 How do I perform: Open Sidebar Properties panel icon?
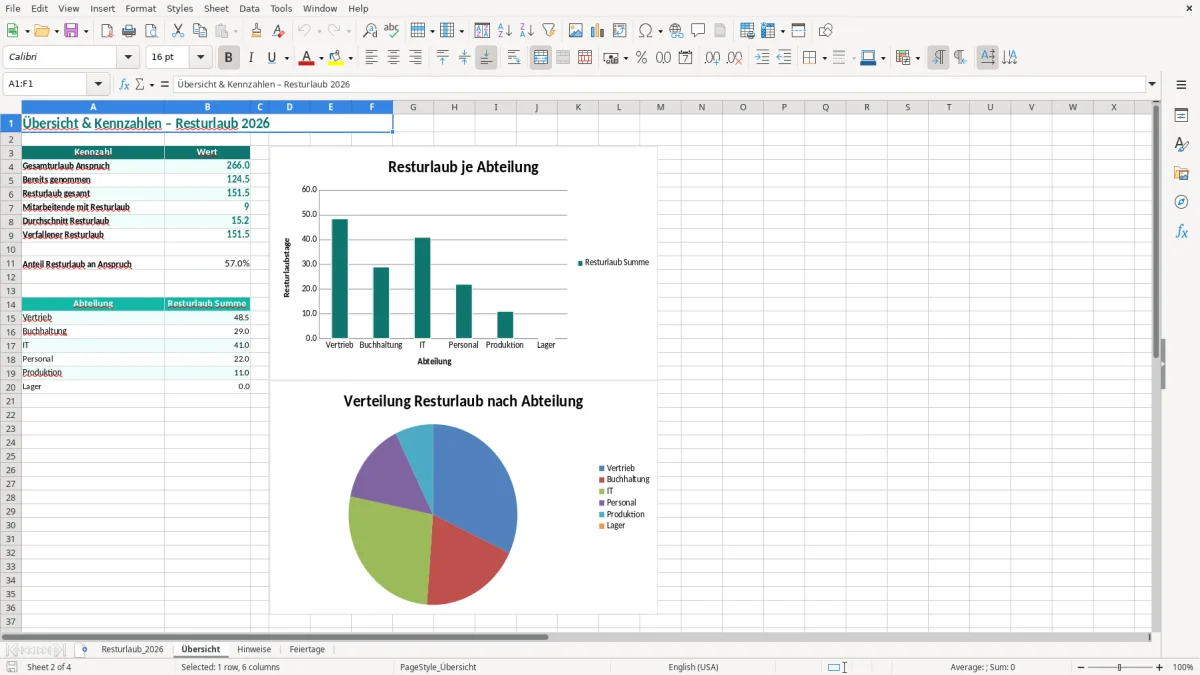coord(1181,115)
